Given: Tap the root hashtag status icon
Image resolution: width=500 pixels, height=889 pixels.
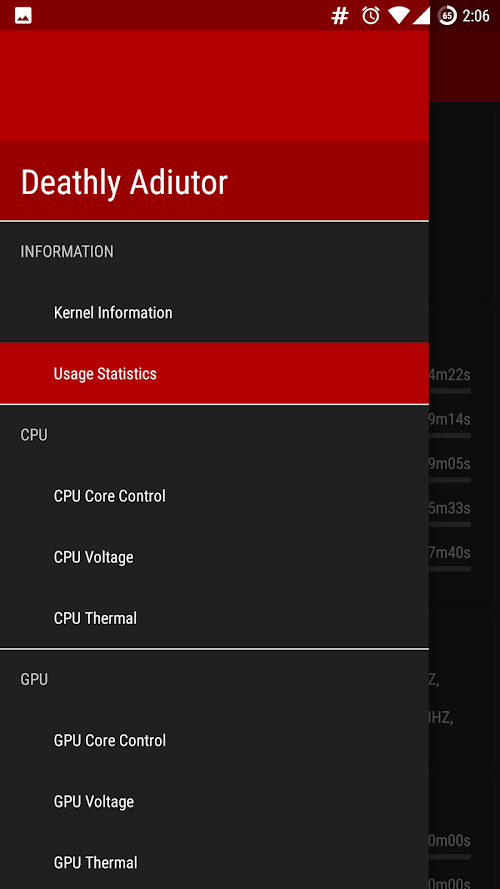Looking at the screenshot, I should (340, 16).
